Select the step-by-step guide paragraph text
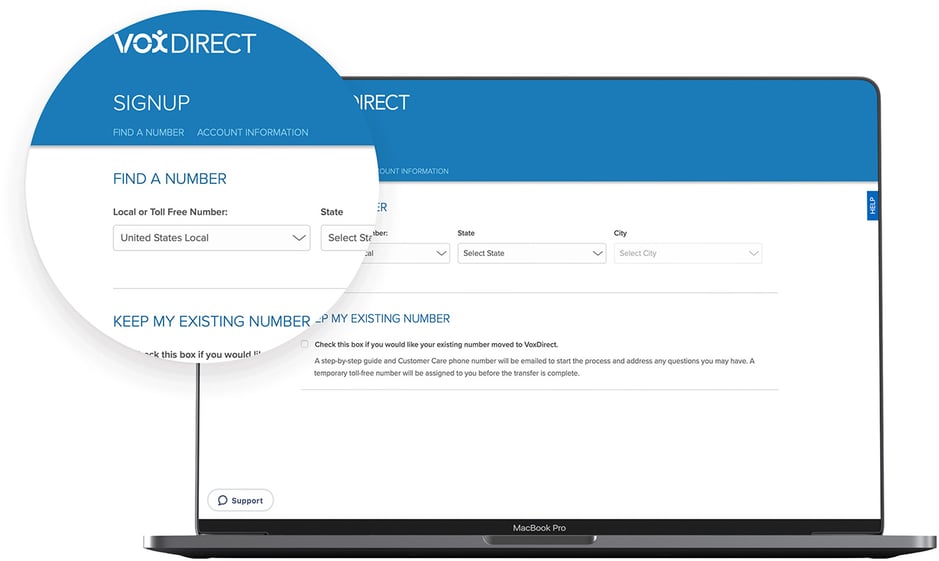 pyautogui.click(x=534, y=367)
